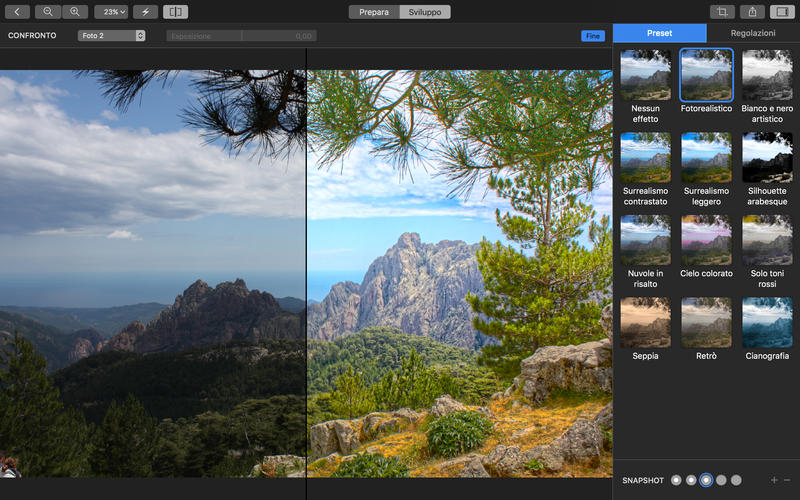Zoom out with the minus magnifier
Screen dimensions: 800x500
tap(48, 12)
